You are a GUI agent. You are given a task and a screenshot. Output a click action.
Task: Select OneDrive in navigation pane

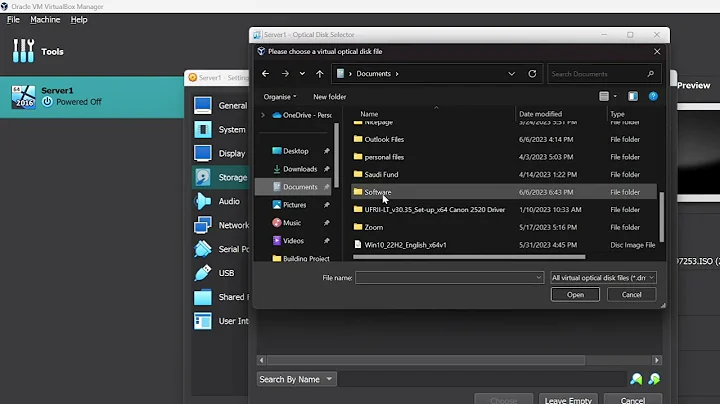click(x=302, y=115)
